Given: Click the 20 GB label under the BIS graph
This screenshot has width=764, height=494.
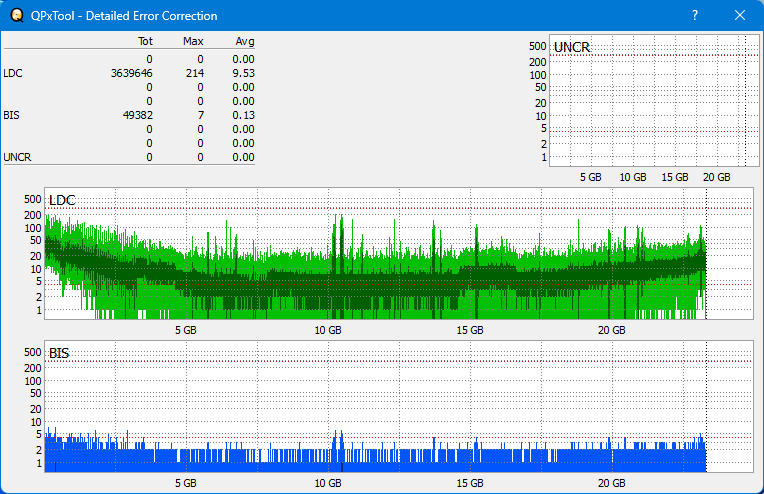Looking at the screenshot, I should tap(612, 482).
